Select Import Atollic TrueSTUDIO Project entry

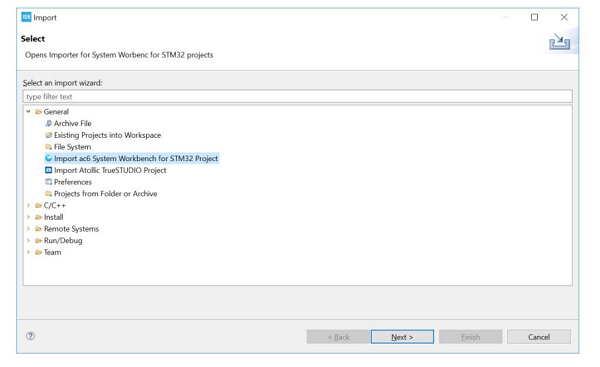110,170
